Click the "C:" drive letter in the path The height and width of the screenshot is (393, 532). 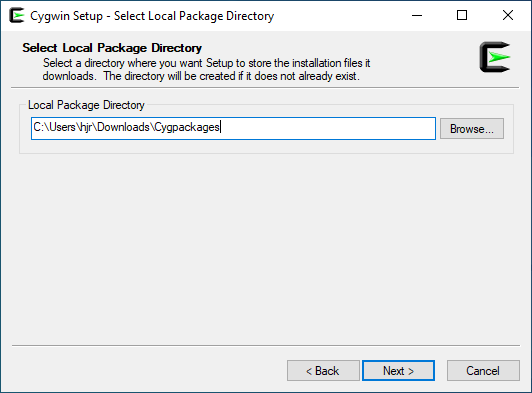(38, 127)
